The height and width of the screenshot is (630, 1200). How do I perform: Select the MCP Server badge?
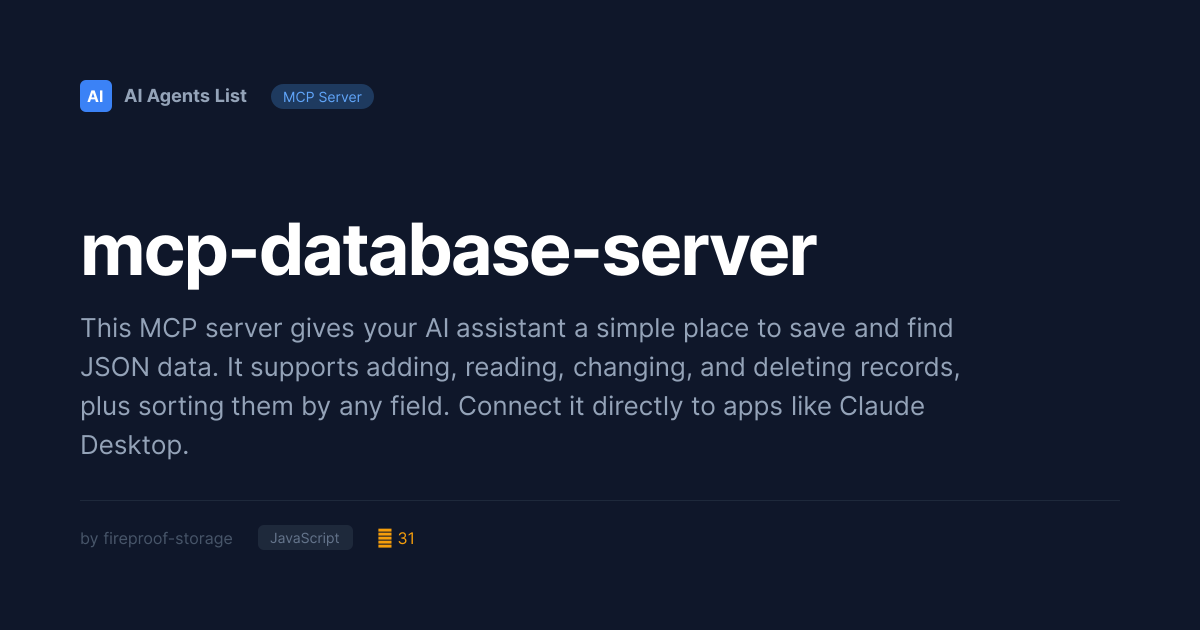pyautogui.click(x=322, y=97)
